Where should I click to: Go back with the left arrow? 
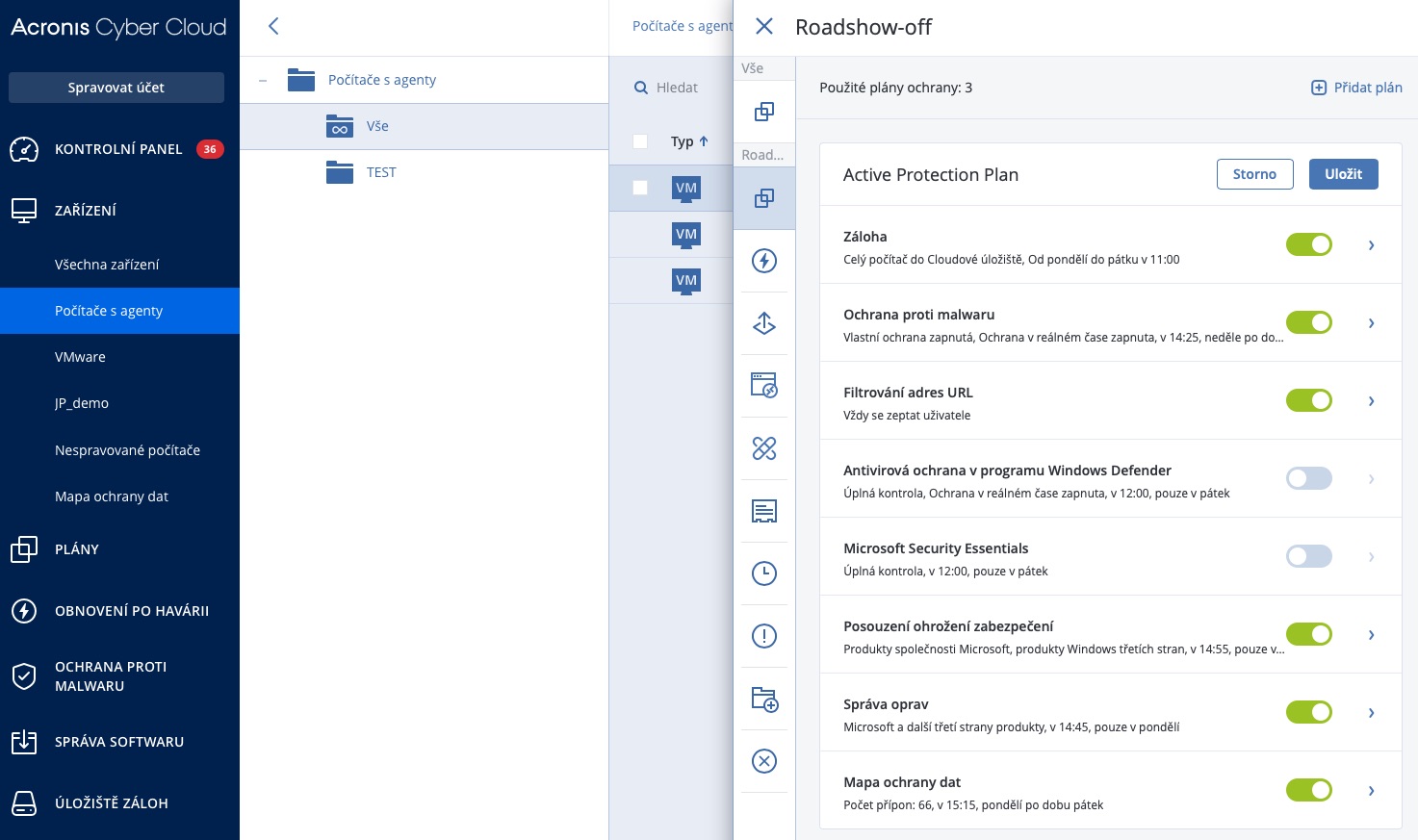point(273,26)
